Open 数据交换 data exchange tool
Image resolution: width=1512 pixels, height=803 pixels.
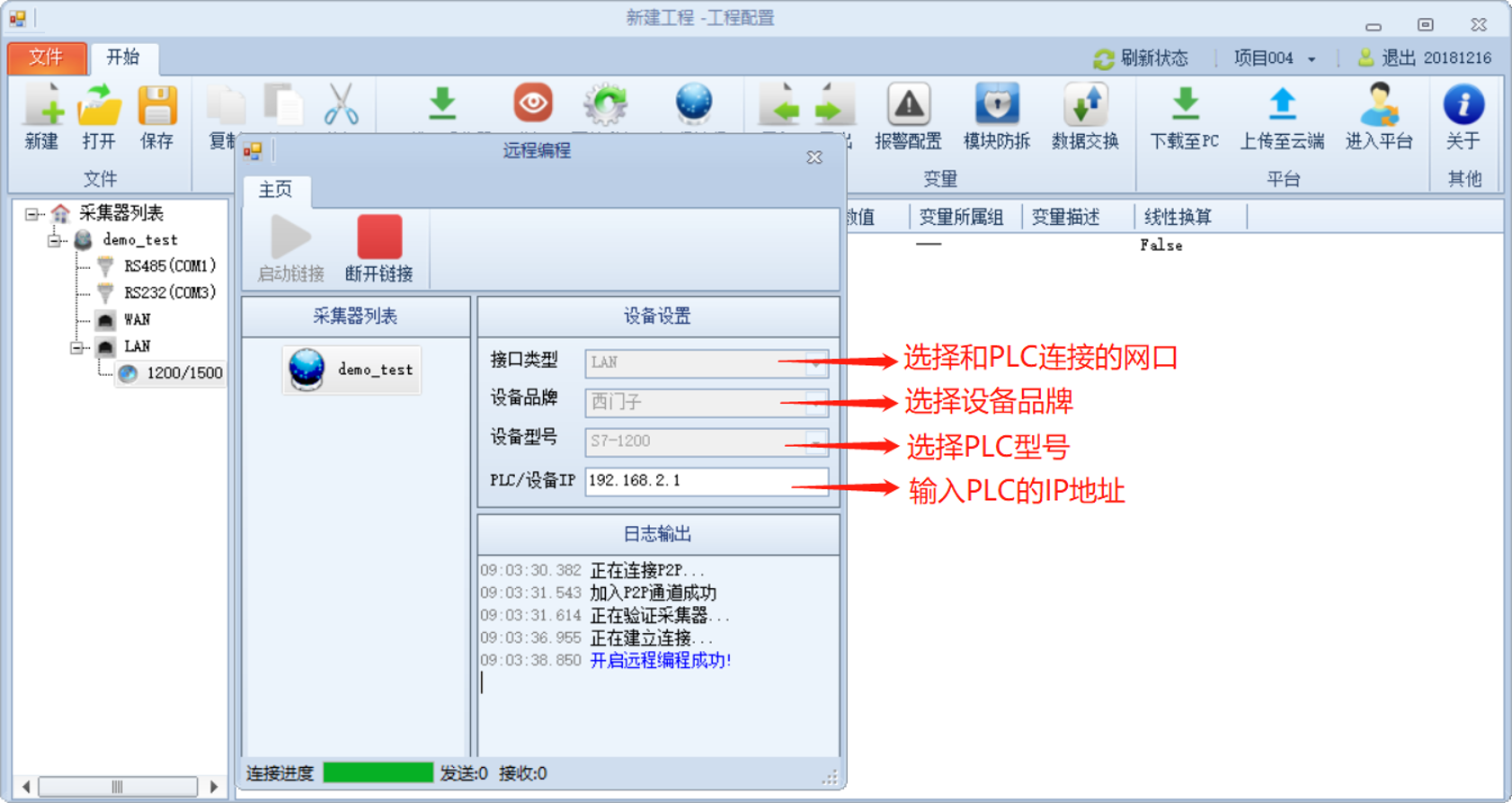pyautogui.click(x=1085, y=116)
